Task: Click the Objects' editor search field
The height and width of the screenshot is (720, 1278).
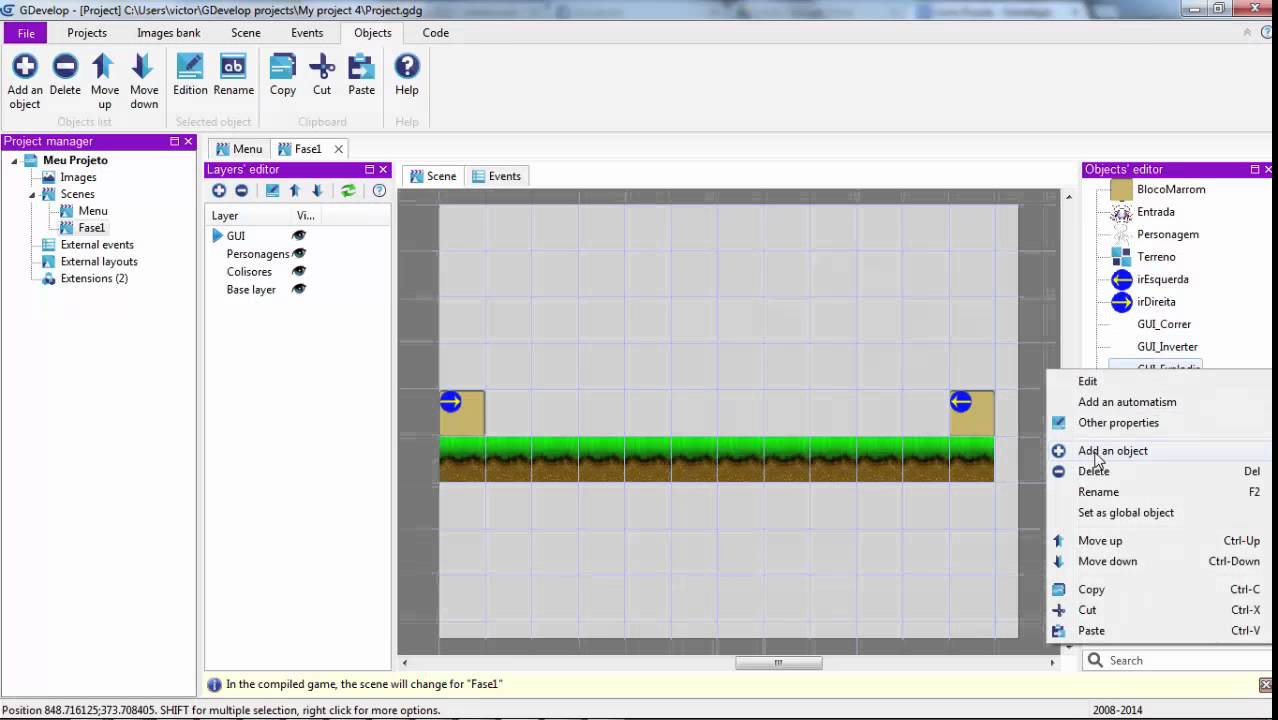Action: tap(1178, 660)
